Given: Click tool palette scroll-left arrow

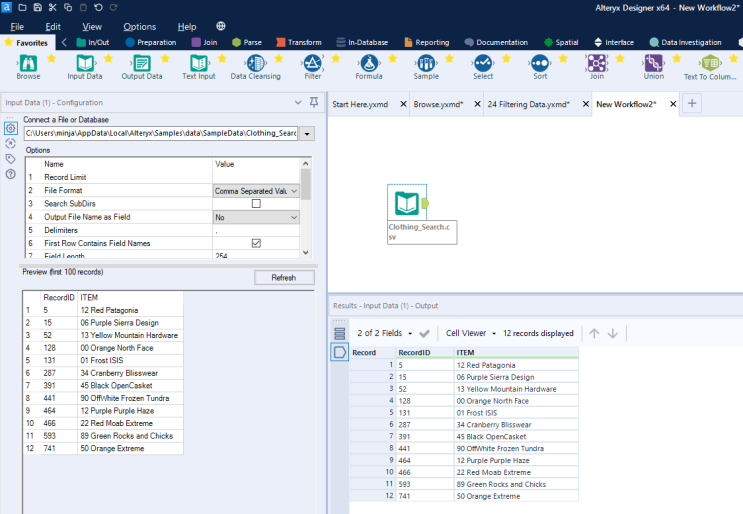Looking at the screenshot, I should 64,42.
